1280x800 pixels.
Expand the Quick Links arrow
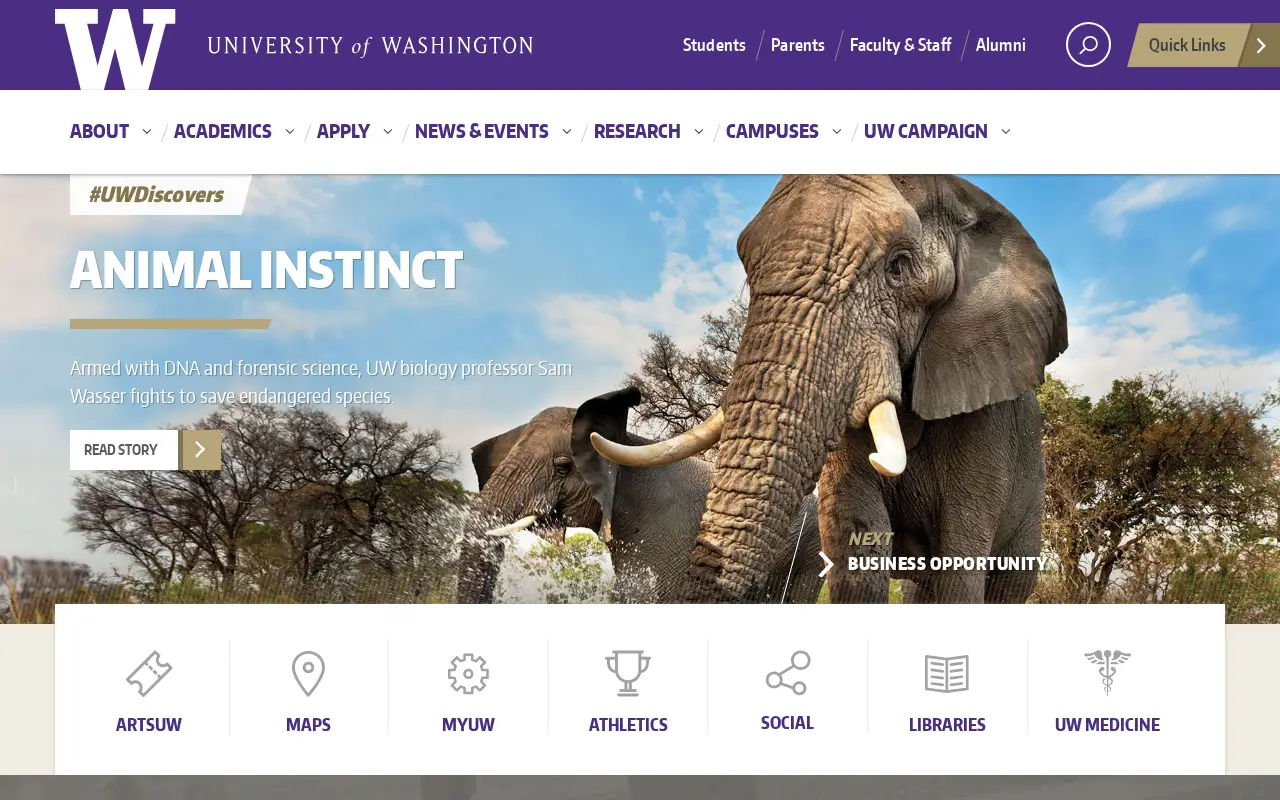click(1260, 45)
